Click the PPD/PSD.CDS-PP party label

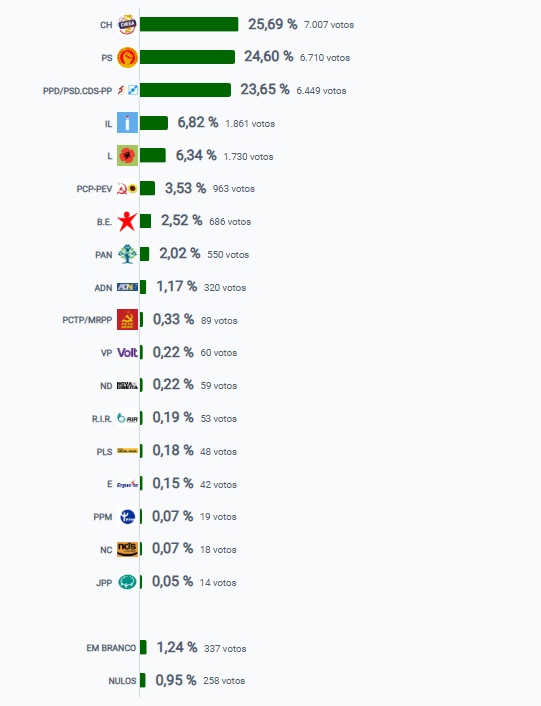[x=77, y=91]
